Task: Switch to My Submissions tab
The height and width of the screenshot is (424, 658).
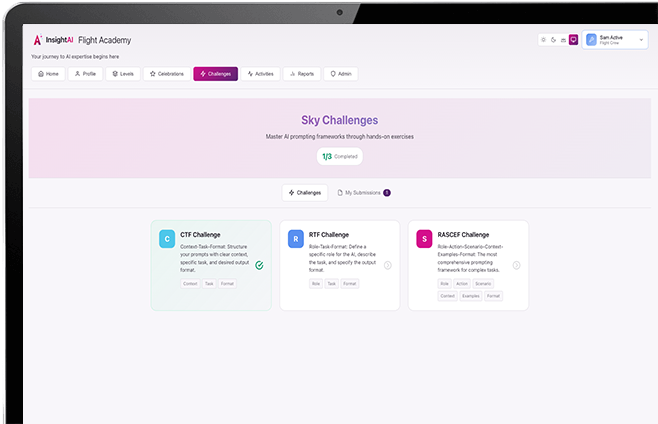Action: tap(363, 192)
